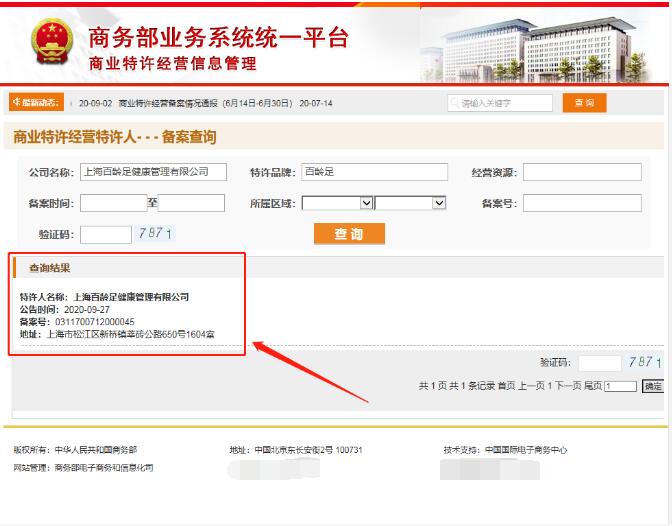The width and height of the screenshot is (672, 526).
Task: Click the 备案号 input field
Action: coord(582,203)
